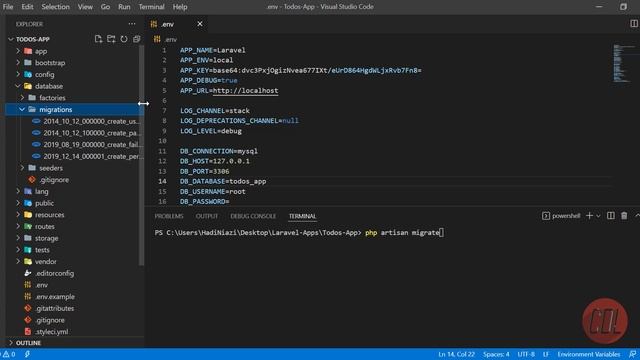Screen dimensions: 640x360
Task: Collapse all folders in Explorer
Action: (136, 39)
